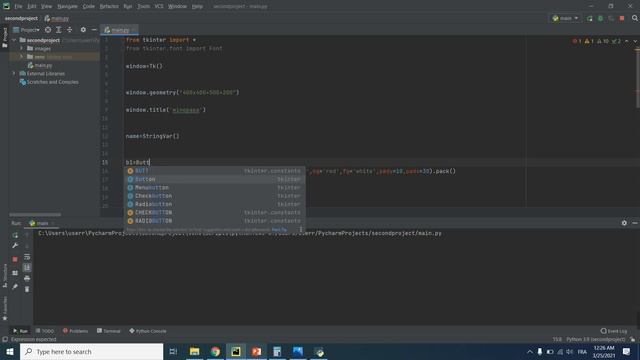Choose Checkbutton suggestion from autocomplete
640x360 pixels.
tap(214, 196)
